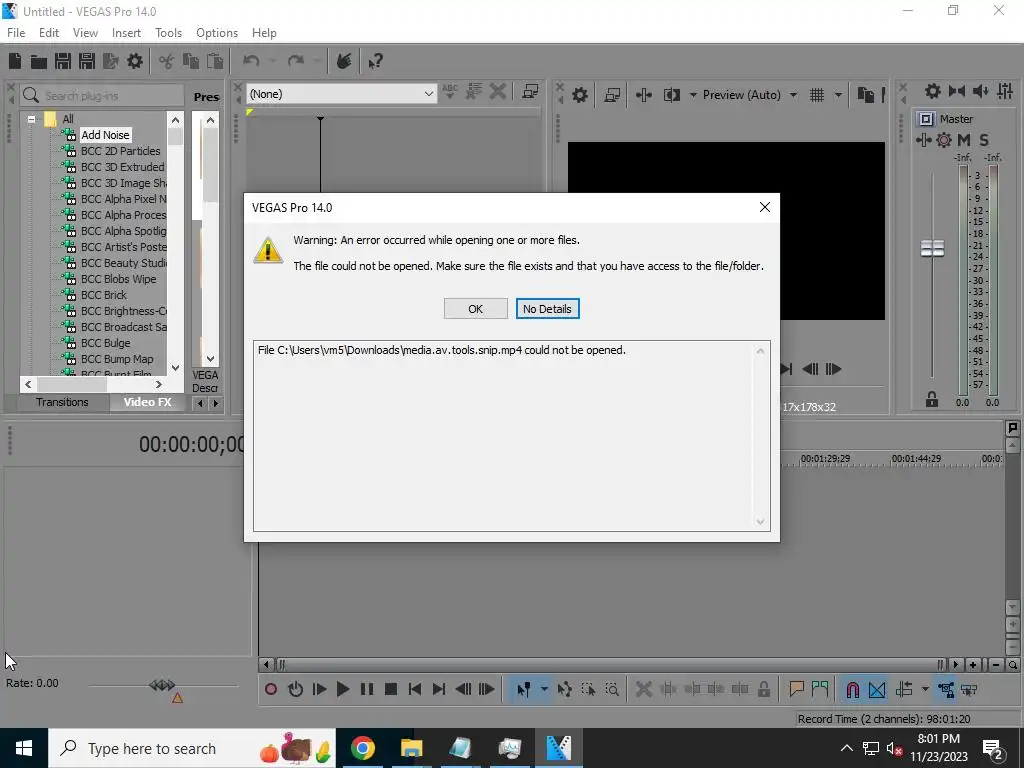Select BCC Bump Map plug-in
This screenshot has height=768, width=1024.
(x=117, y=359)
